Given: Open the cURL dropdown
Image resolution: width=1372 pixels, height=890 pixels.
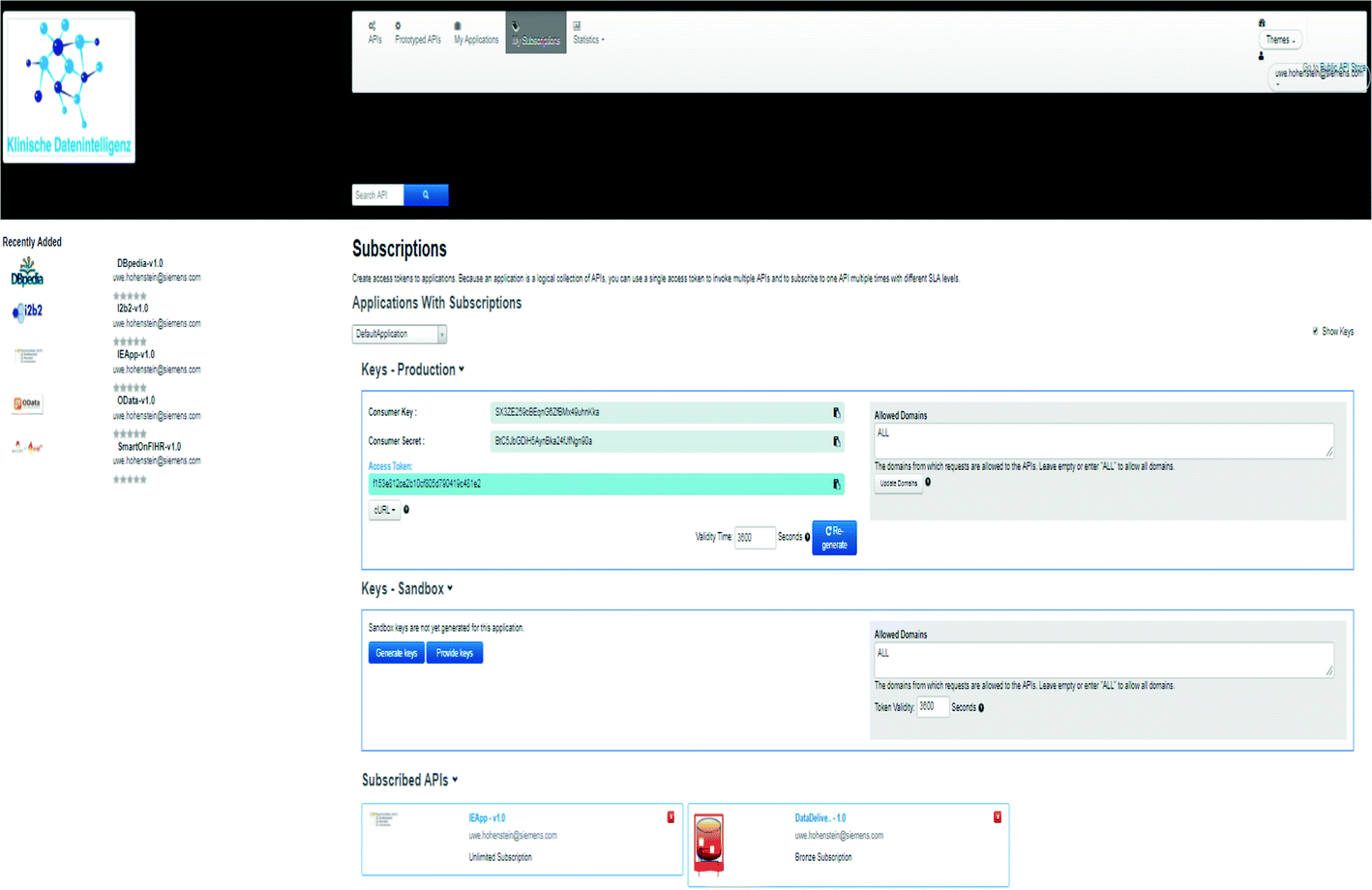Looking at the screenshot, I should click(x=384, y=510).
